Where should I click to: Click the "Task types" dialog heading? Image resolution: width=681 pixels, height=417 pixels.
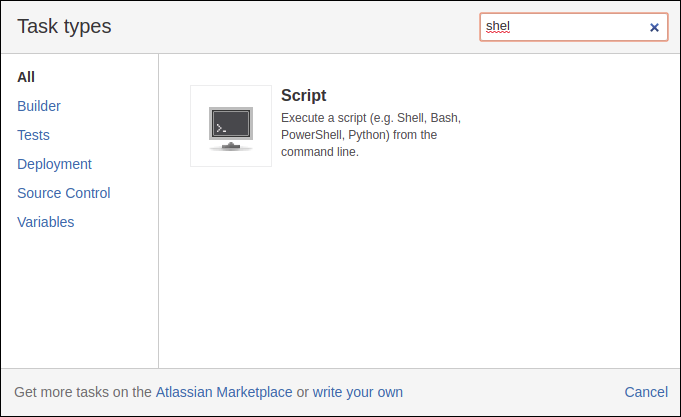[x=64, y=27]
